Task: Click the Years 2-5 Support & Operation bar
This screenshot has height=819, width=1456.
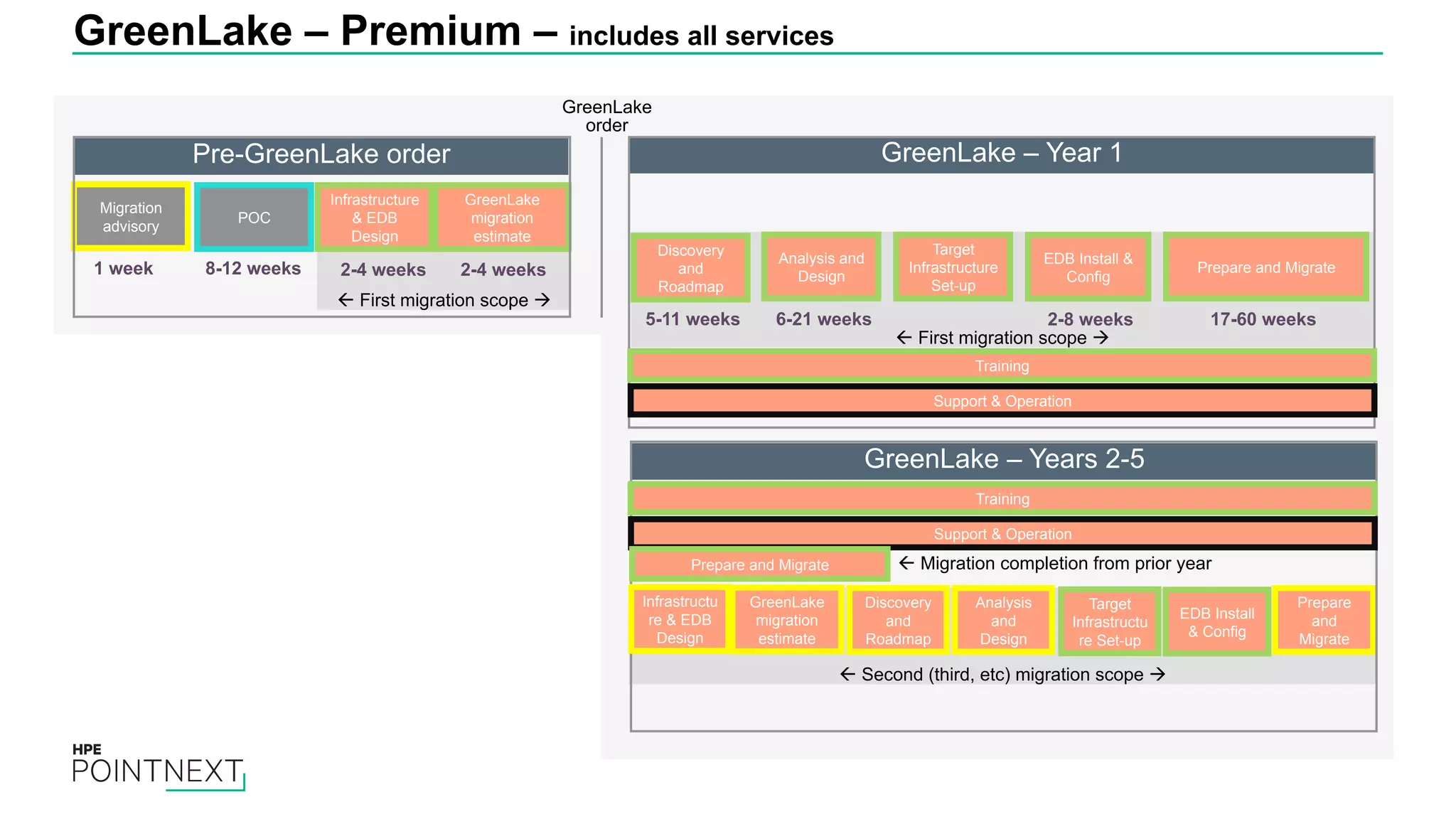Action: tap(1002, 534)
